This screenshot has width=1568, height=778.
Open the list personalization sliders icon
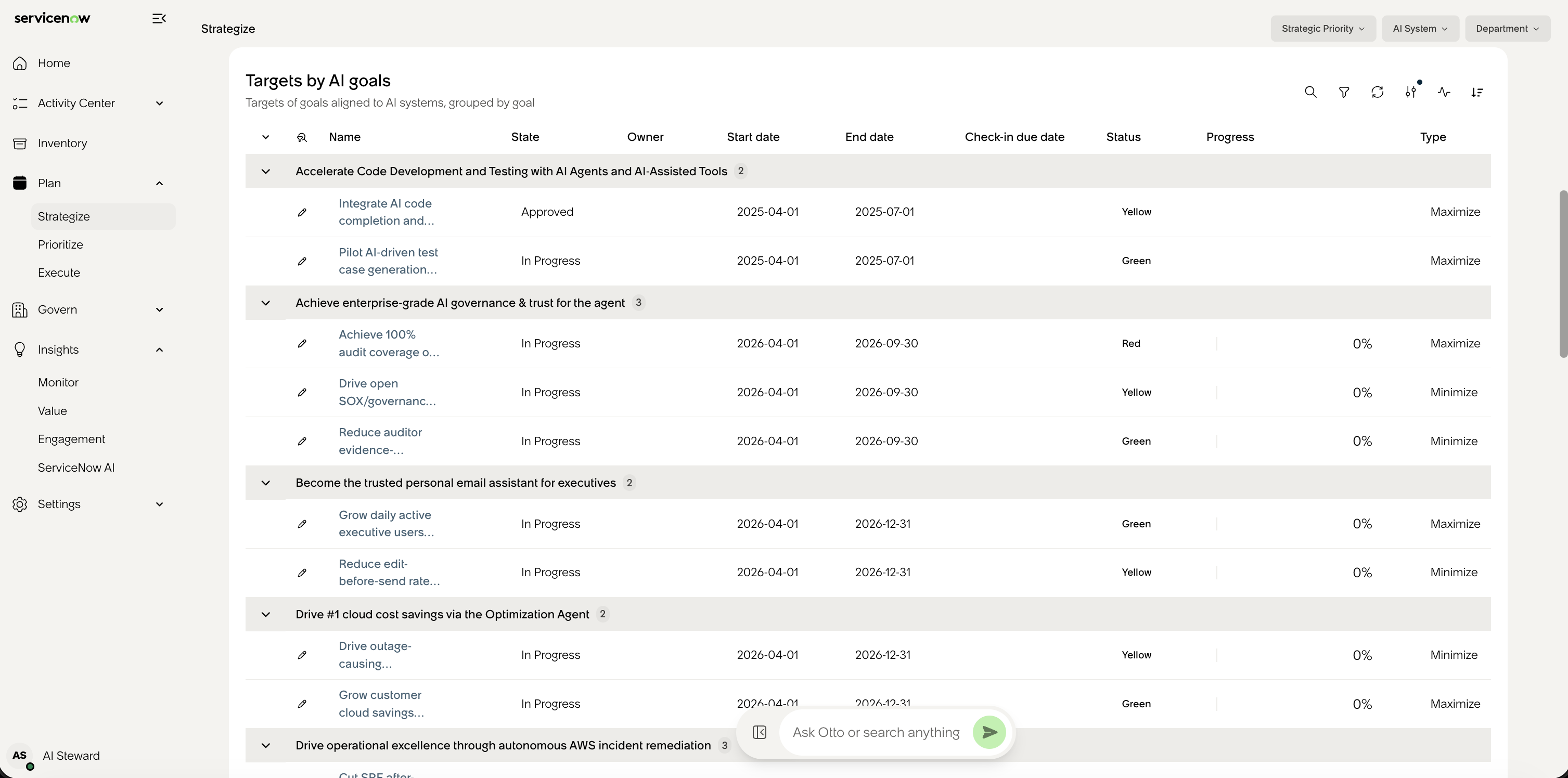[1411, 92]
